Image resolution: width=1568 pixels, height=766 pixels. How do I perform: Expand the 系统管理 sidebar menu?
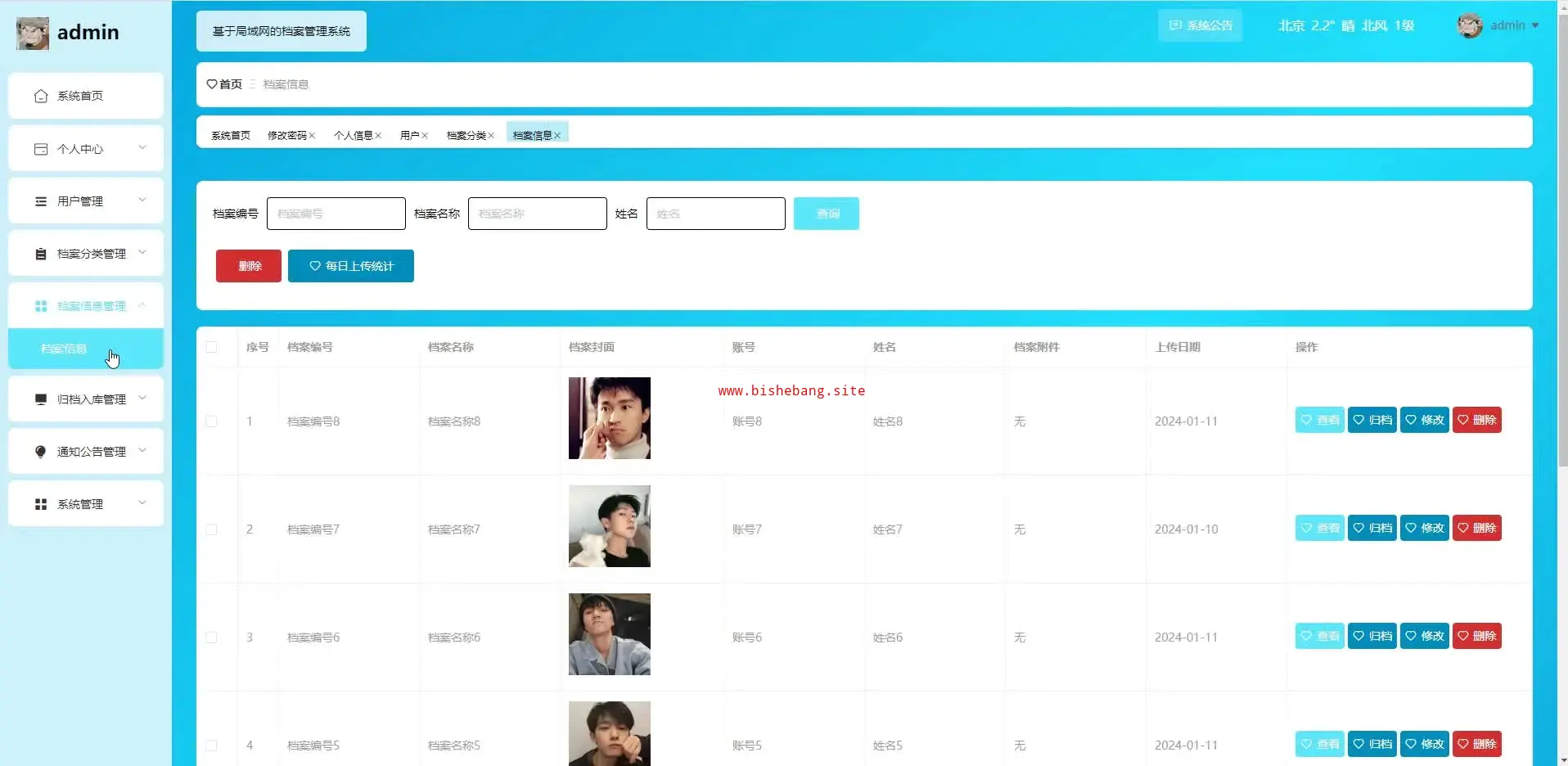86,503
